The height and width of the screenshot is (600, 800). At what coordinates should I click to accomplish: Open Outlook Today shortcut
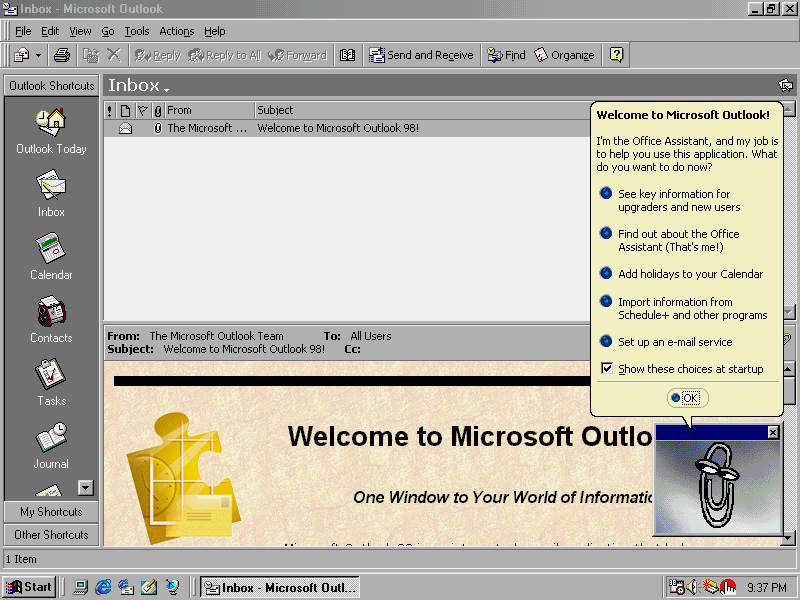tap(51, 124)
